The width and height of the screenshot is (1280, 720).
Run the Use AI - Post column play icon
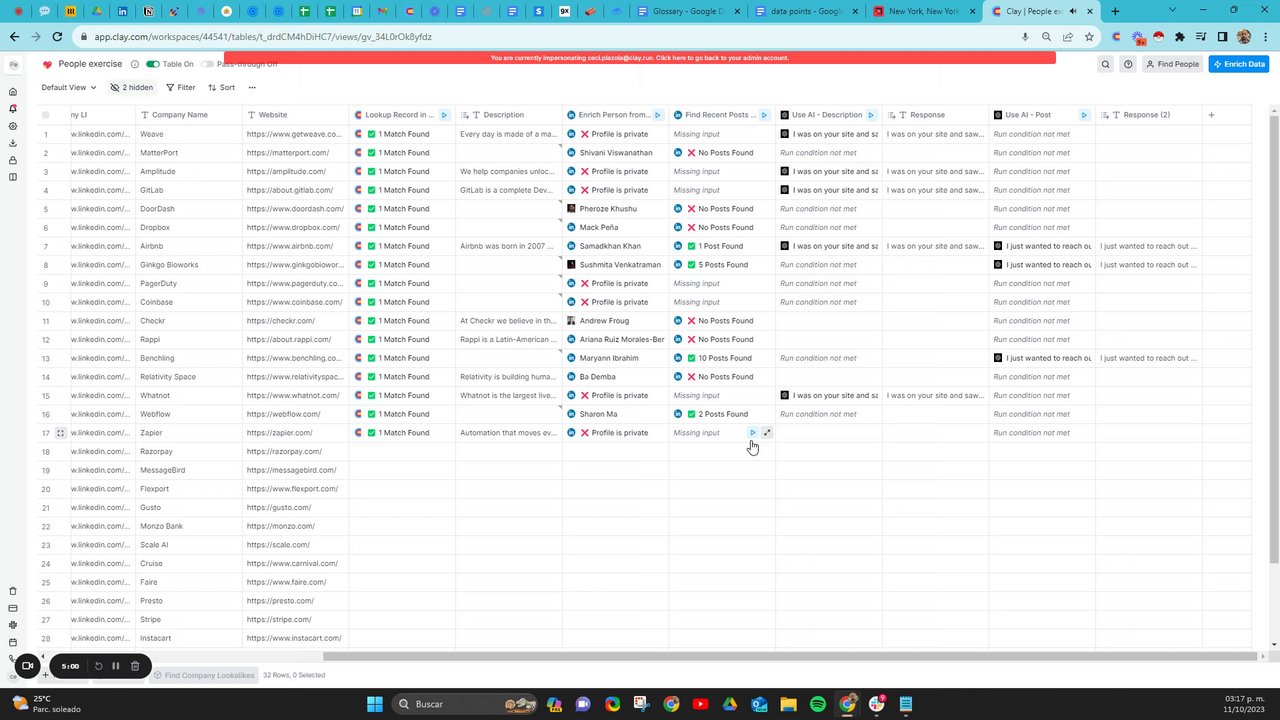[1084, 115]
